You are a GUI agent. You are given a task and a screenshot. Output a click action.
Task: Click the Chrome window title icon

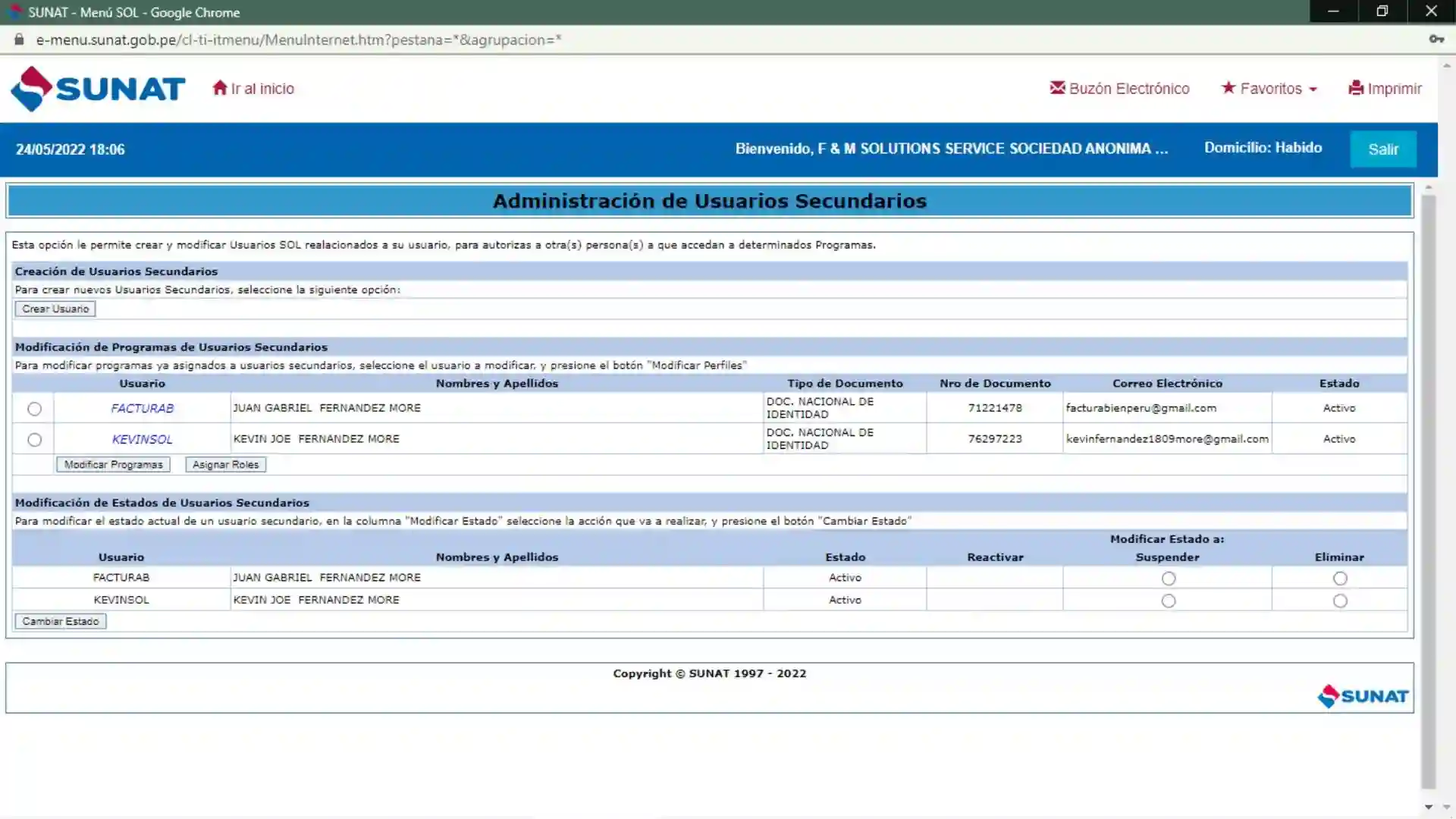(x=14, y=12)
